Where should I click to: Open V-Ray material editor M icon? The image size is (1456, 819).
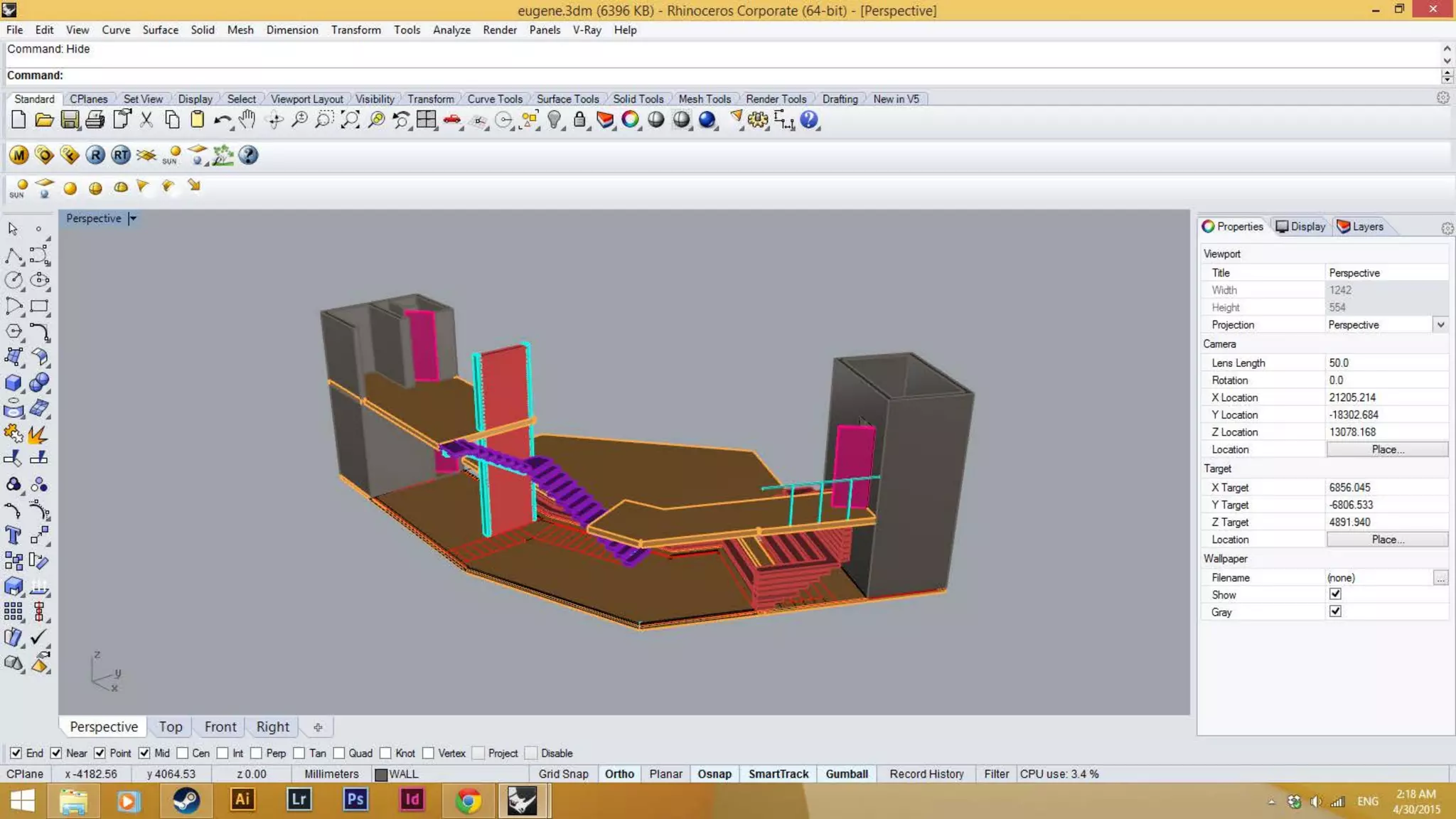[x=18, y=155]
